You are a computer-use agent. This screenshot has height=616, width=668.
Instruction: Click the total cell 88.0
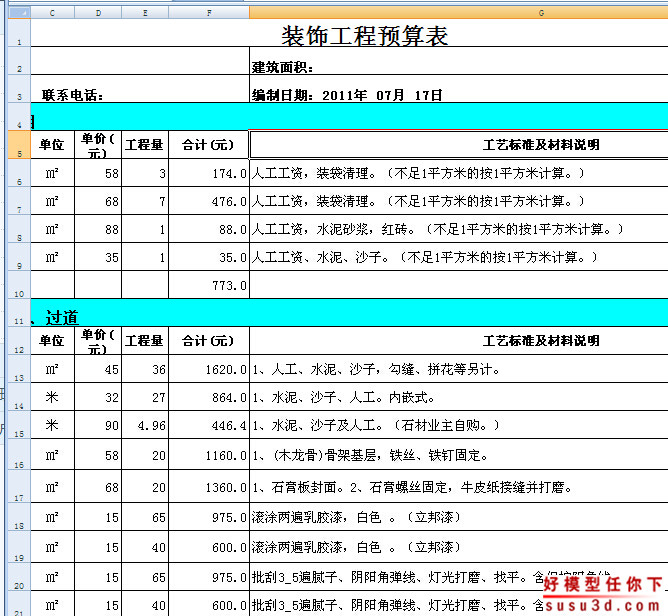tap(209, 229)
